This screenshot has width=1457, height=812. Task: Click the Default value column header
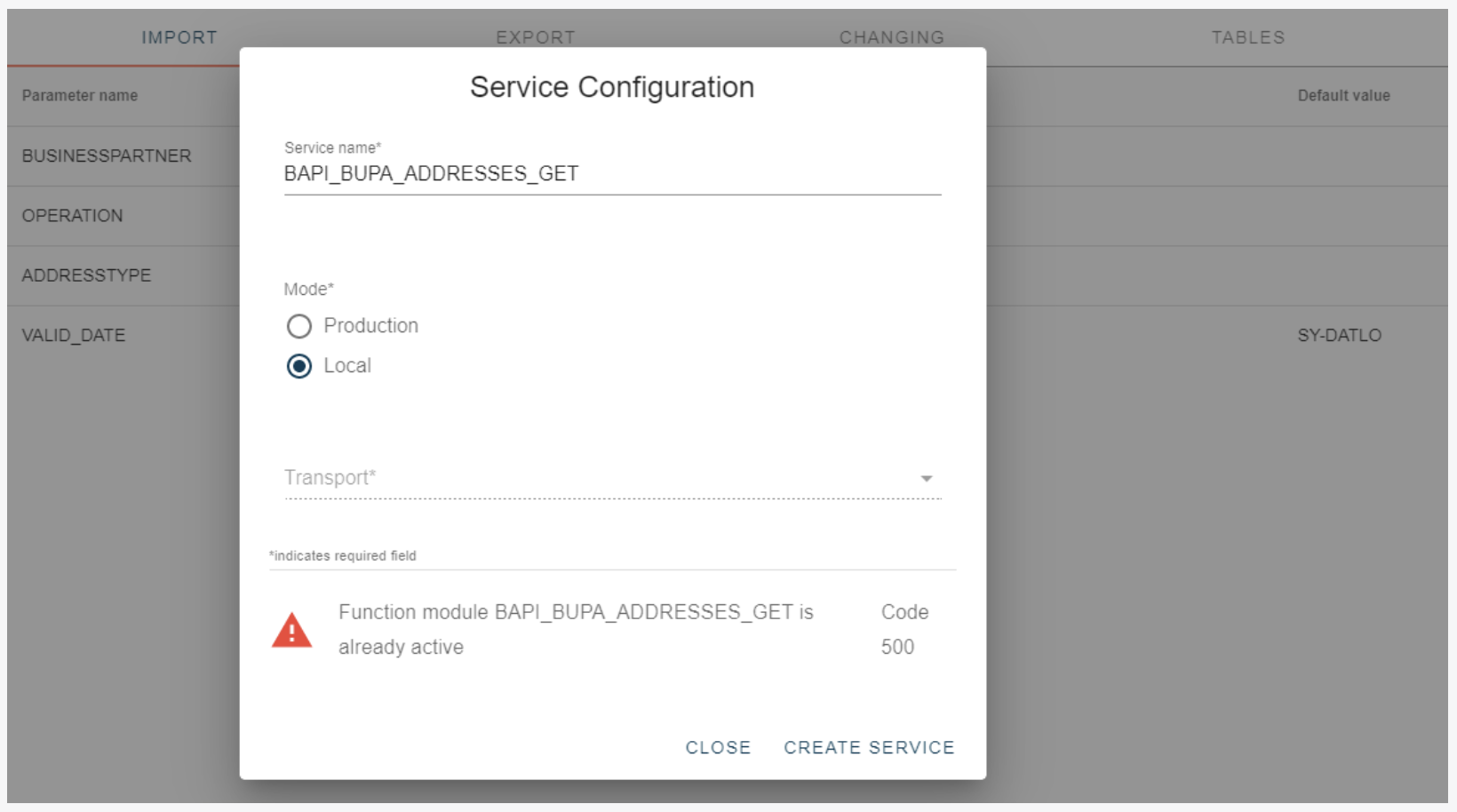pyautogui.click(x=1343, y=96)
